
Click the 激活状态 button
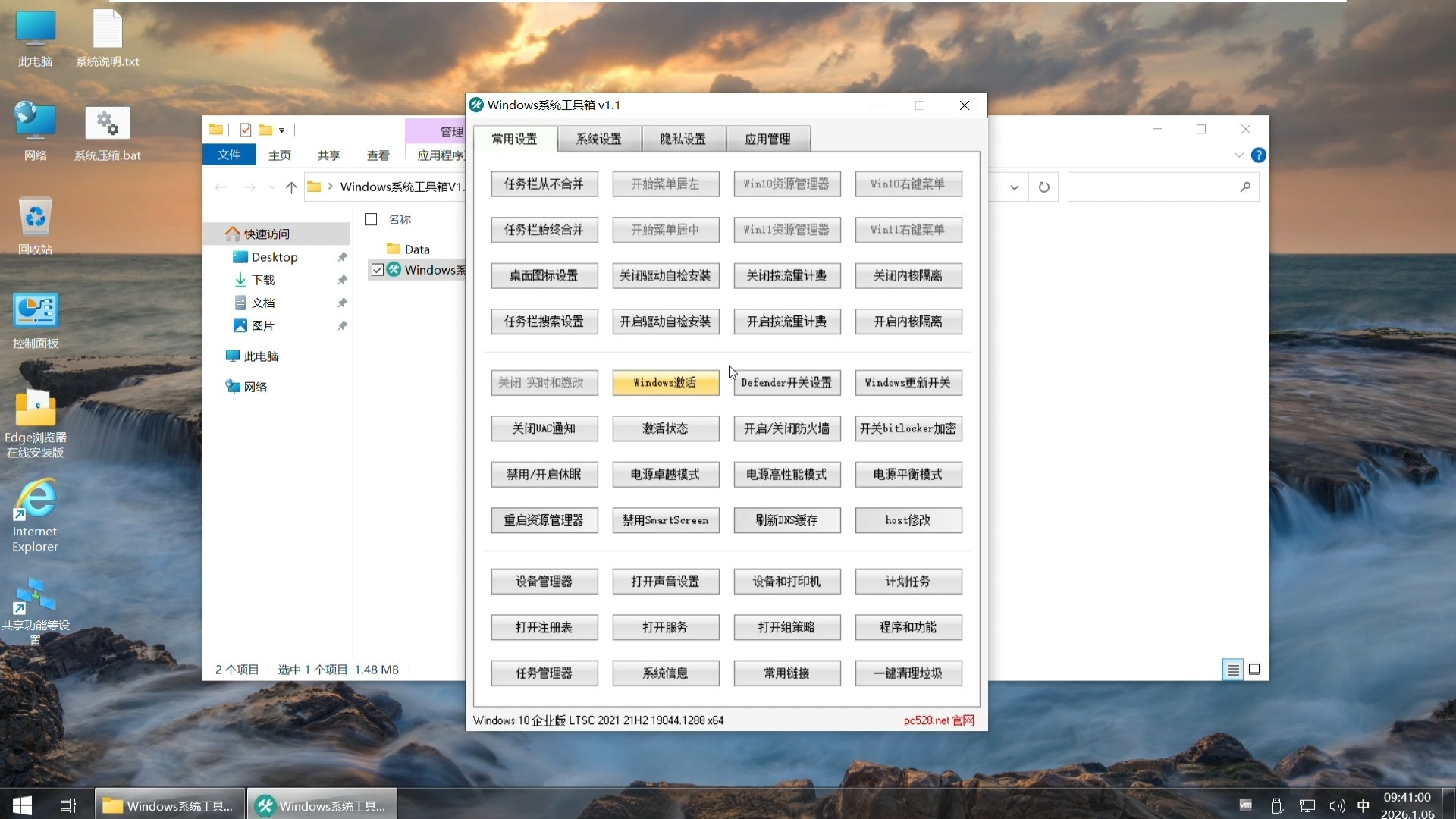tap(666, 429)
